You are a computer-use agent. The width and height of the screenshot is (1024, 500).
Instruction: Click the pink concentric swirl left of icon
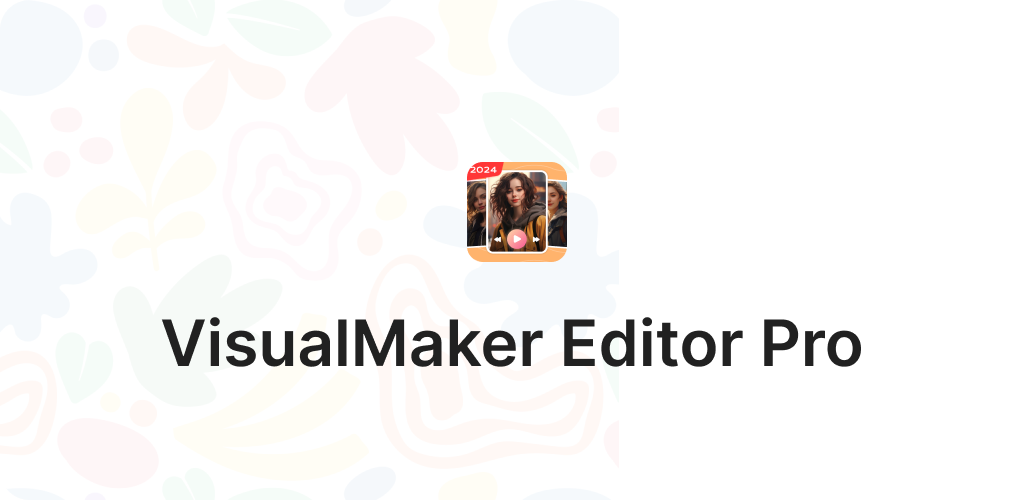pyautogui.click(x=285, y=199)
